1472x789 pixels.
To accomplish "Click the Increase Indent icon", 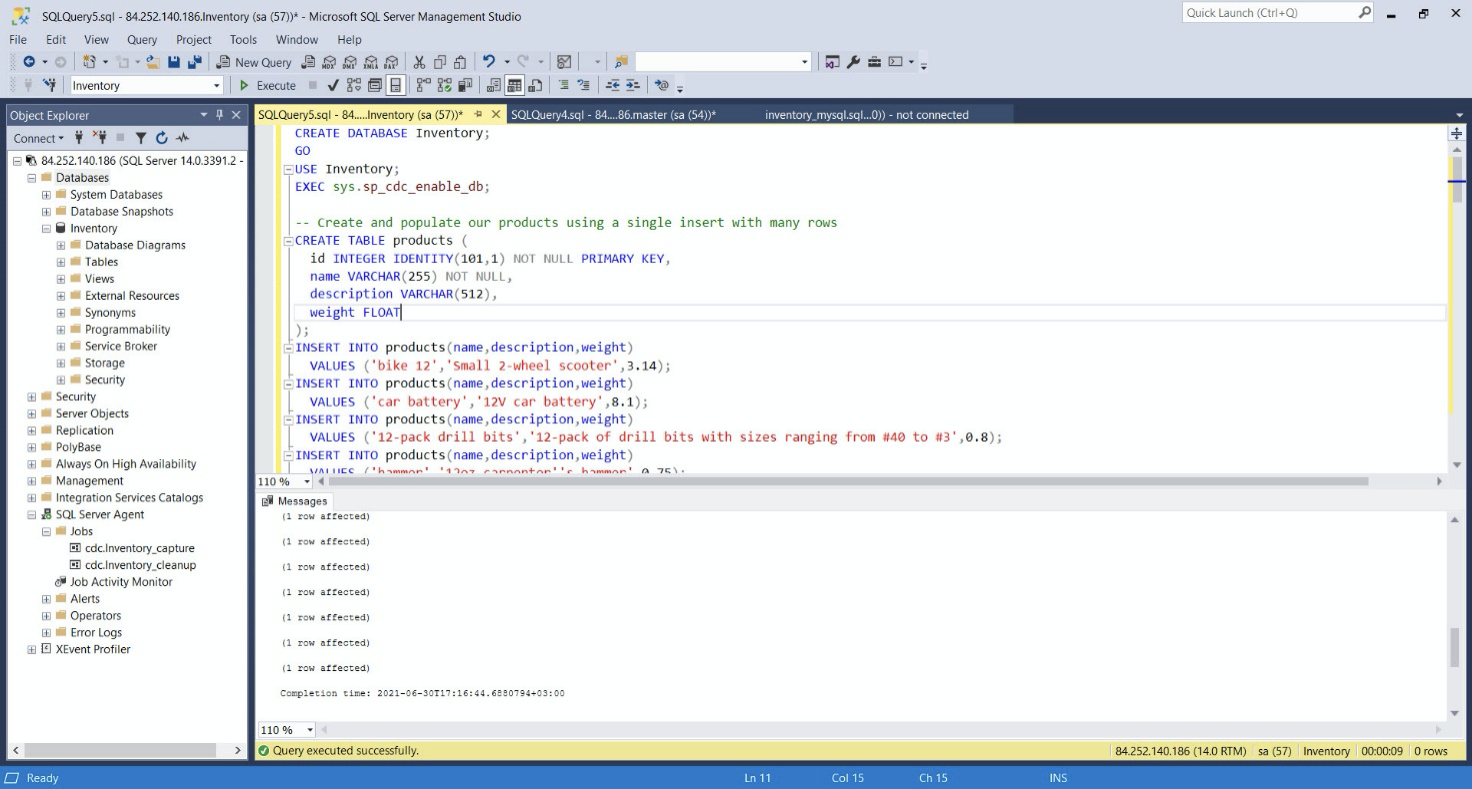I will (x=633, y=85).
